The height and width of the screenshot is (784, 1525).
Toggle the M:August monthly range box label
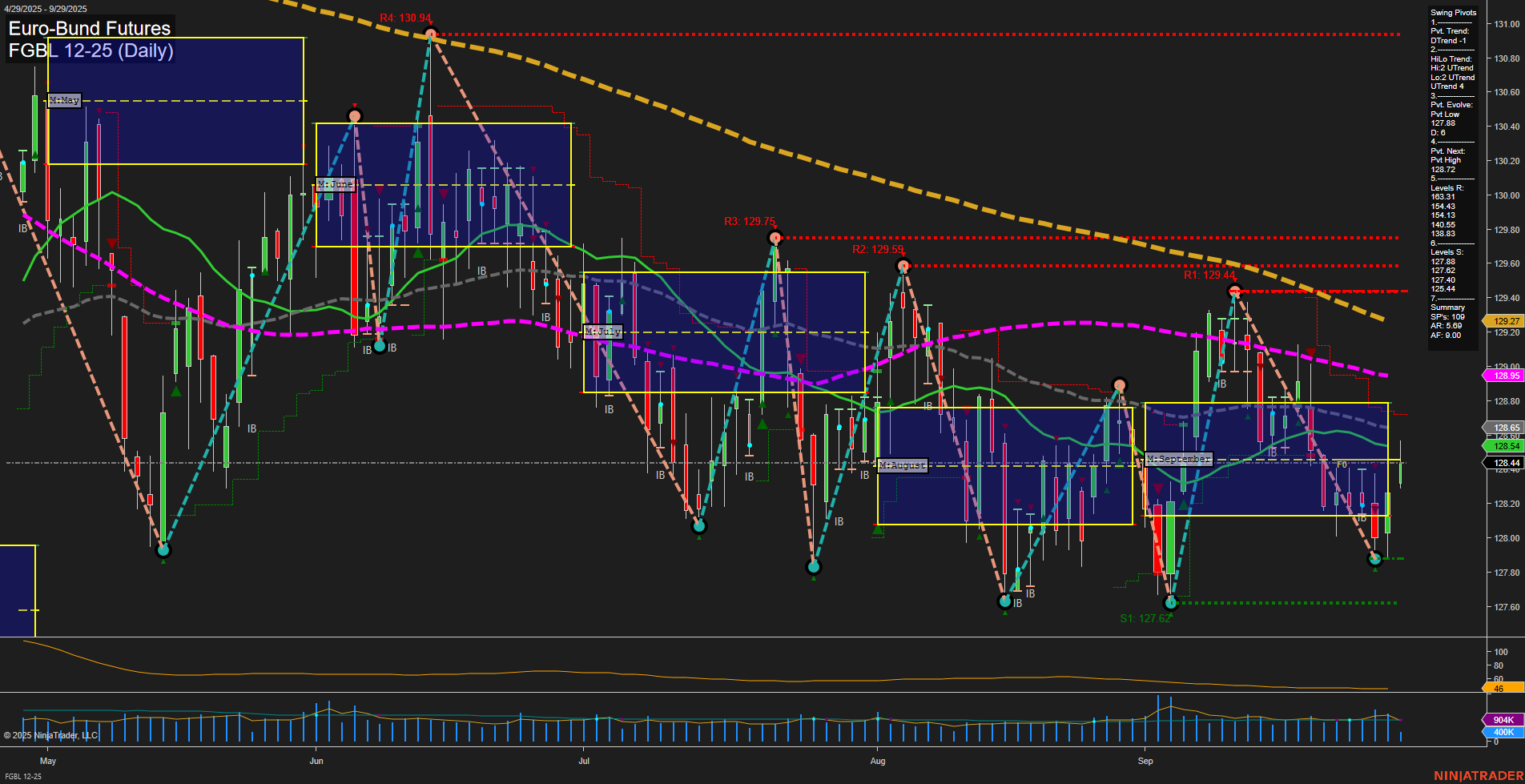901,464
